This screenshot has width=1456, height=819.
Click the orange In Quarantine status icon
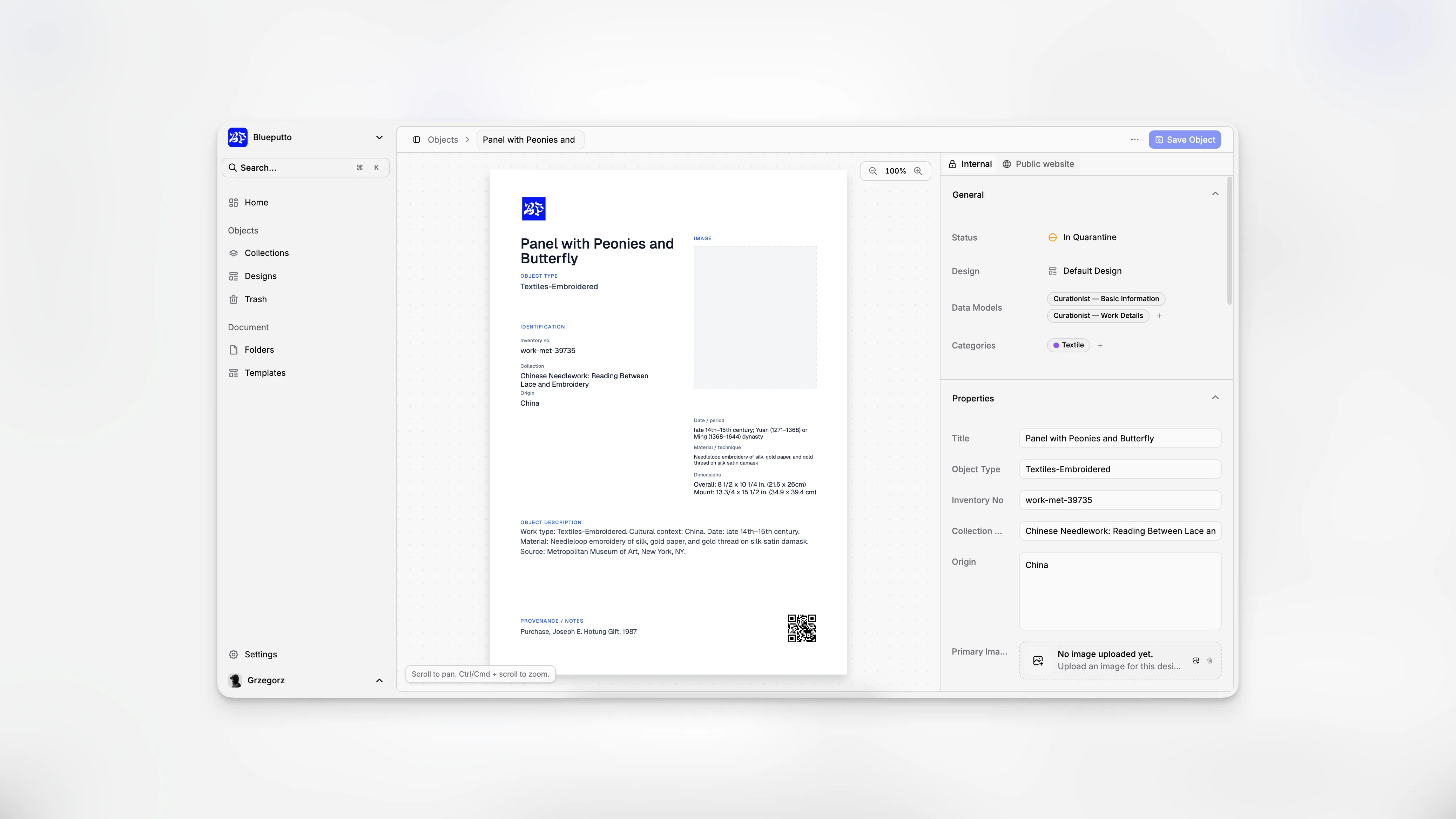click(1052, 237)
